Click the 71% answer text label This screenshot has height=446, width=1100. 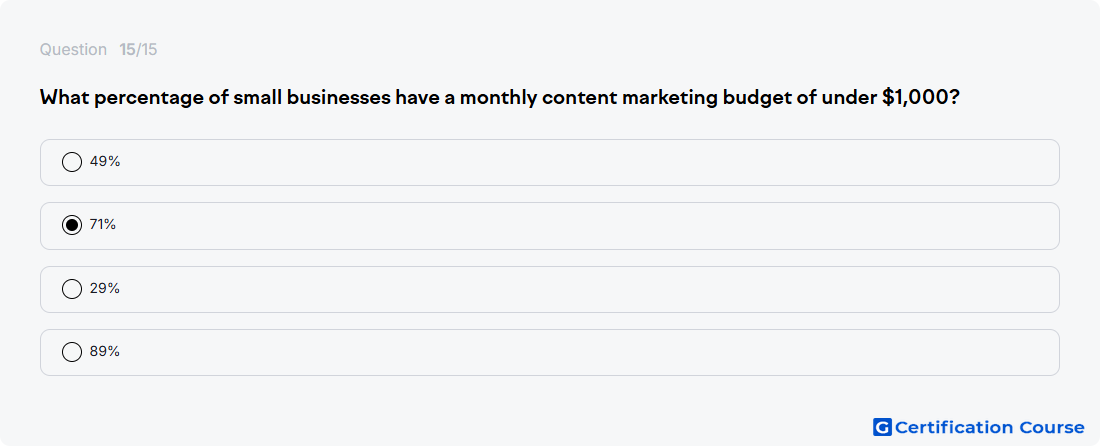tap(103, 224)
